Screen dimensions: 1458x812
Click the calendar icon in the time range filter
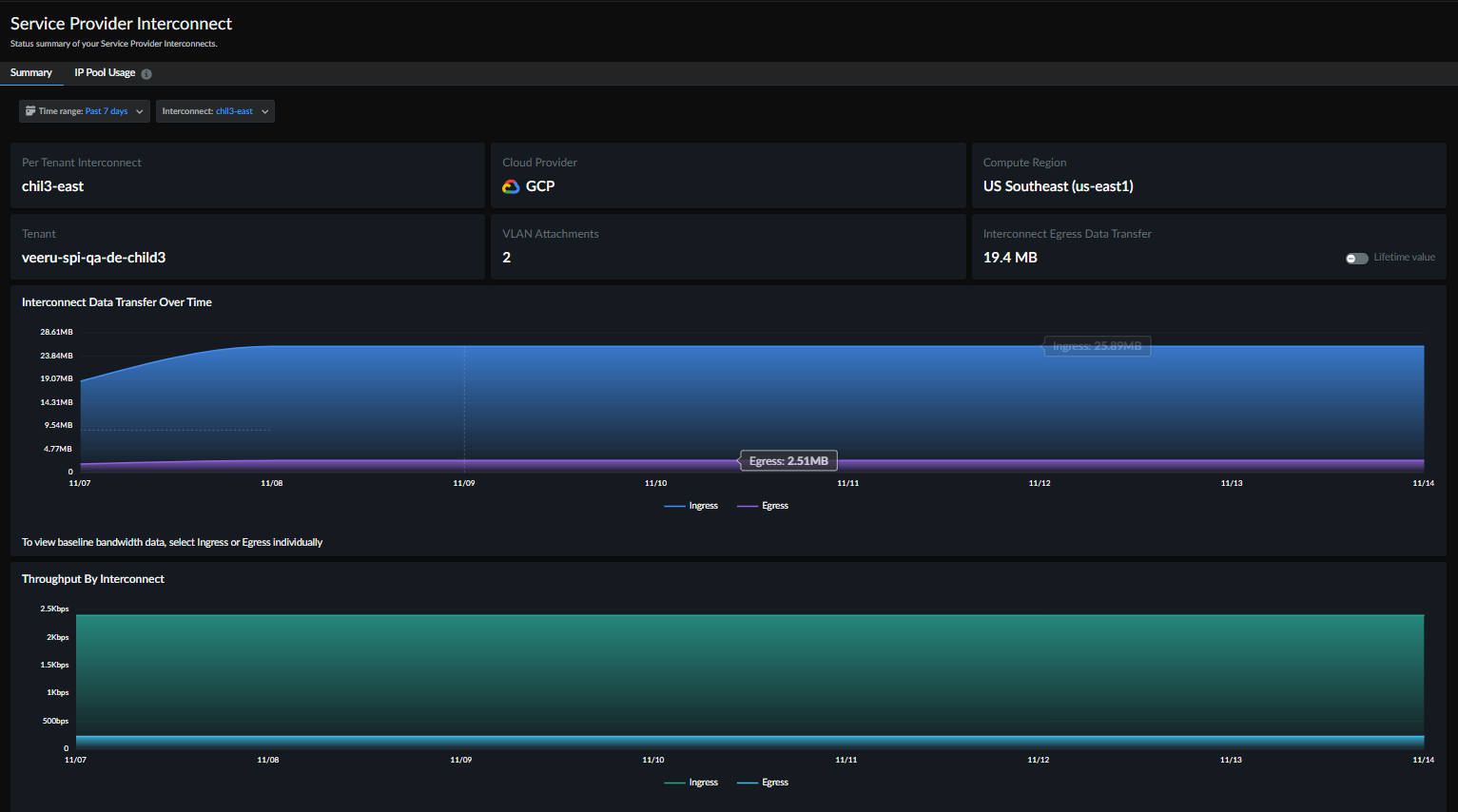[30, 111]
